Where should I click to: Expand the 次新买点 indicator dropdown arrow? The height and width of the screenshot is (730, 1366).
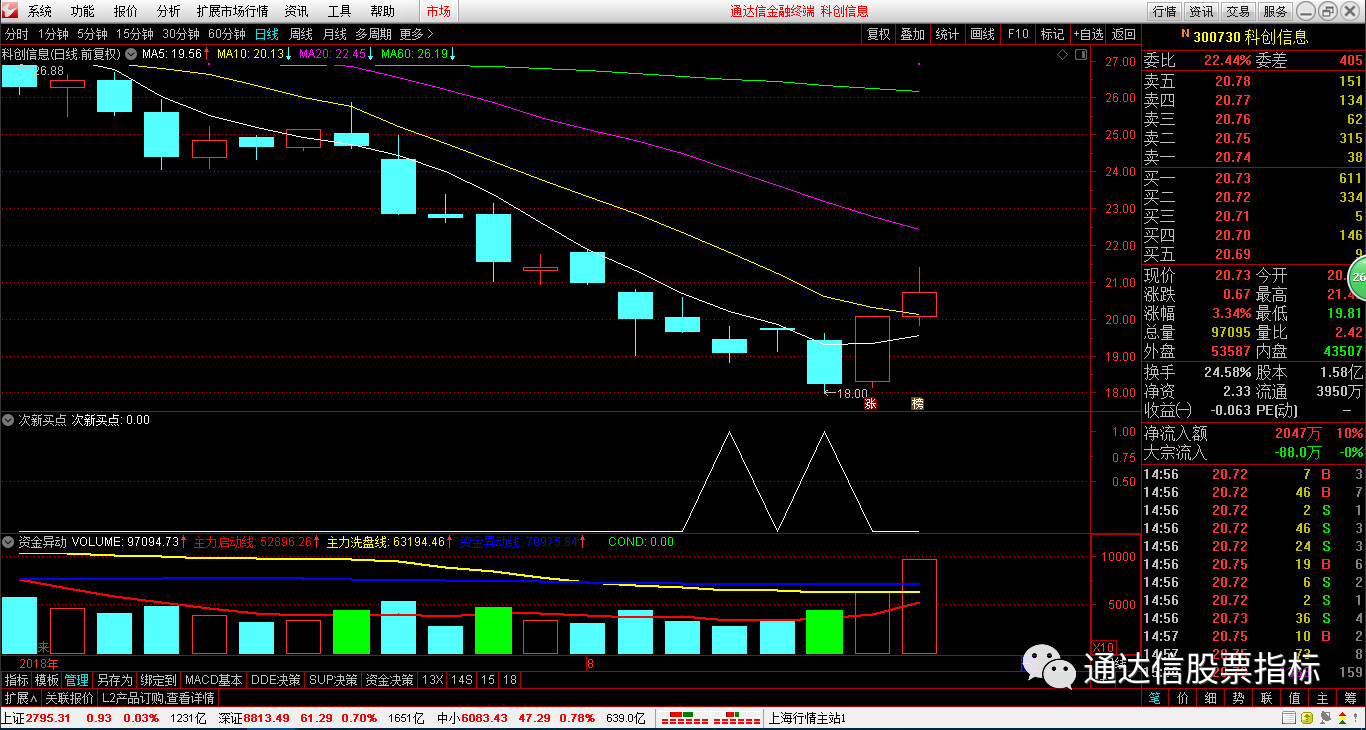8,420
